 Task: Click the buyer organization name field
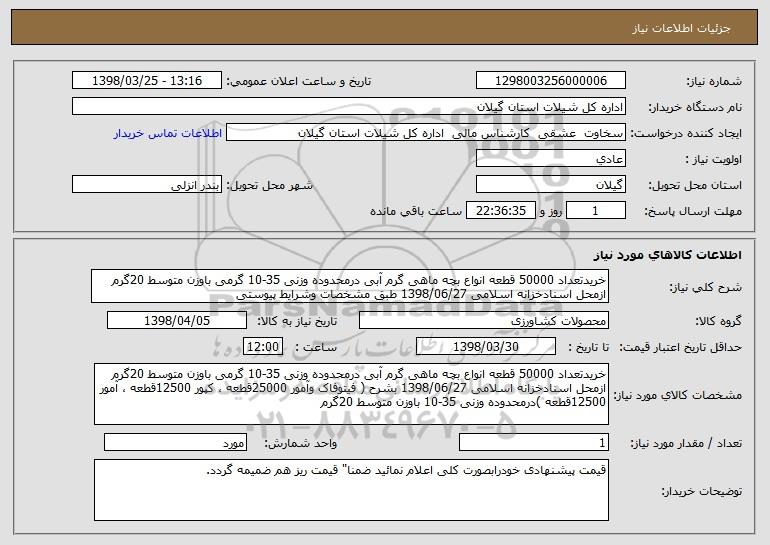coord(349,107)
